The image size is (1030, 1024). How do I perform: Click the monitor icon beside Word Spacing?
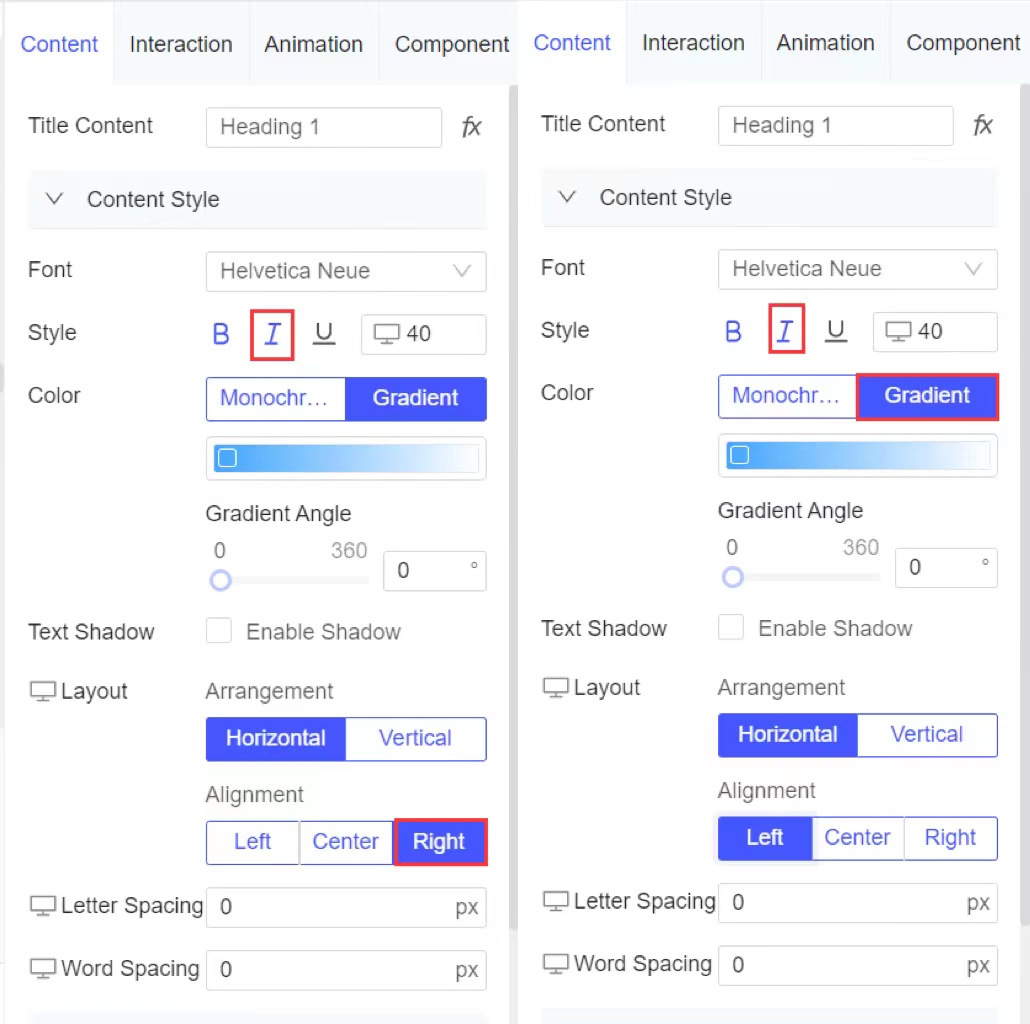pos(42,968)
